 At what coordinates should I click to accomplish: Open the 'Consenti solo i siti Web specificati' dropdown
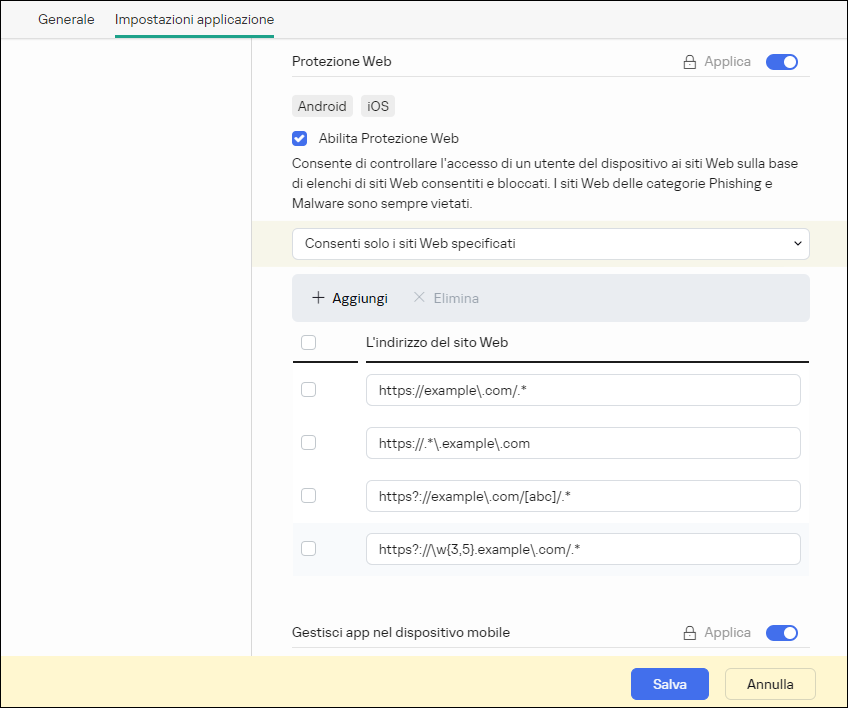(x=550, y=243)
